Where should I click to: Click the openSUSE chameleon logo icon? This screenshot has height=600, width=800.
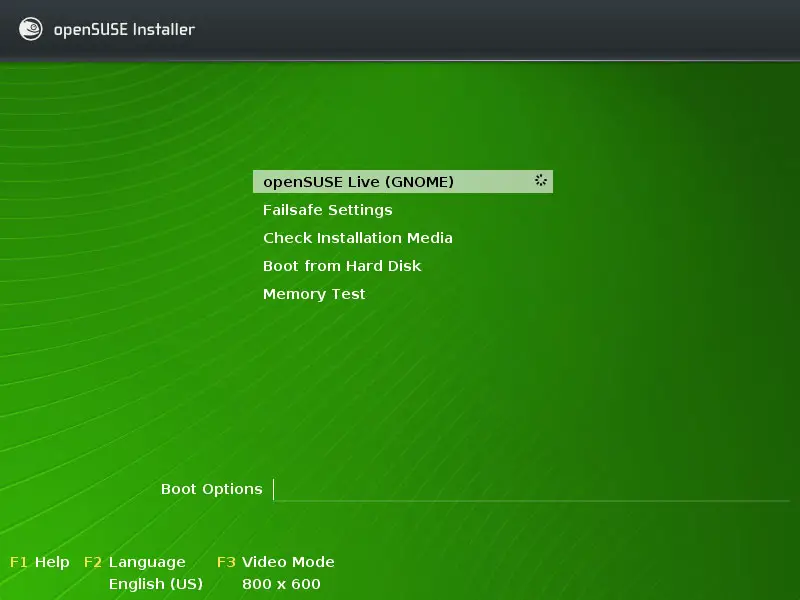point(31,29)
